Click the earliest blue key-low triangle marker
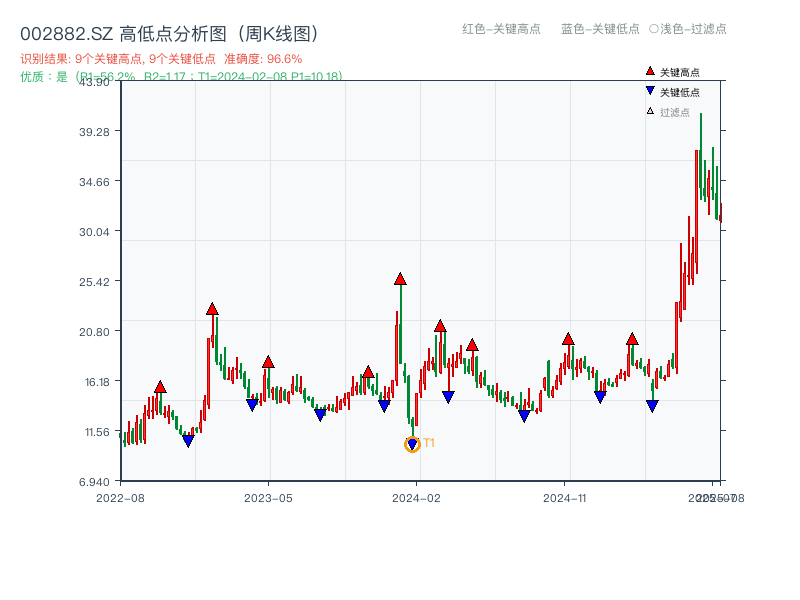 pos(188,441)
